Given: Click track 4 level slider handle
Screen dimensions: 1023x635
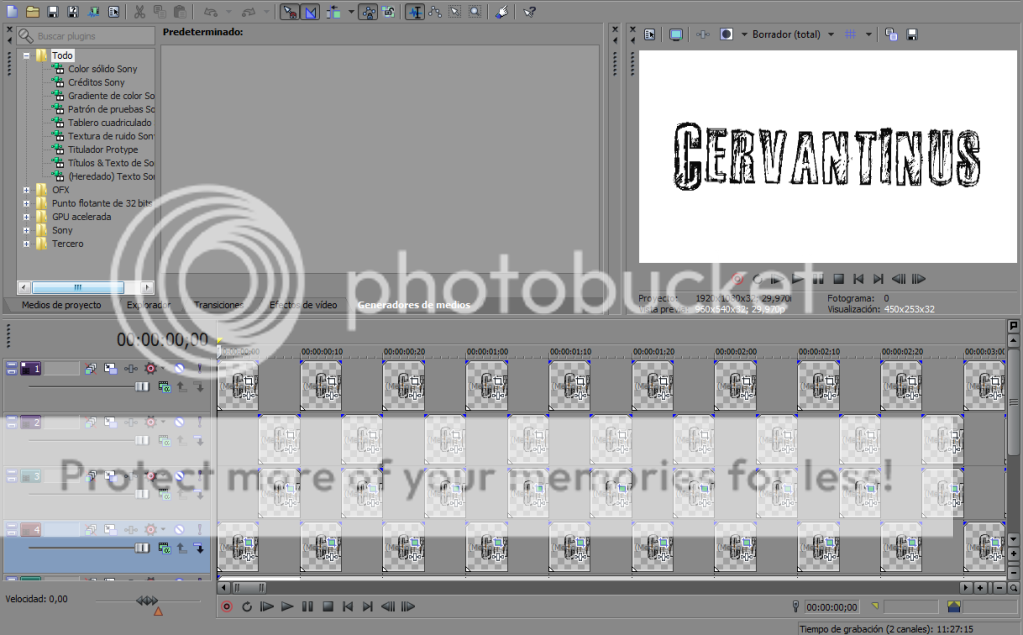Looking at the screenshot, I should click(x=142, y=548).
